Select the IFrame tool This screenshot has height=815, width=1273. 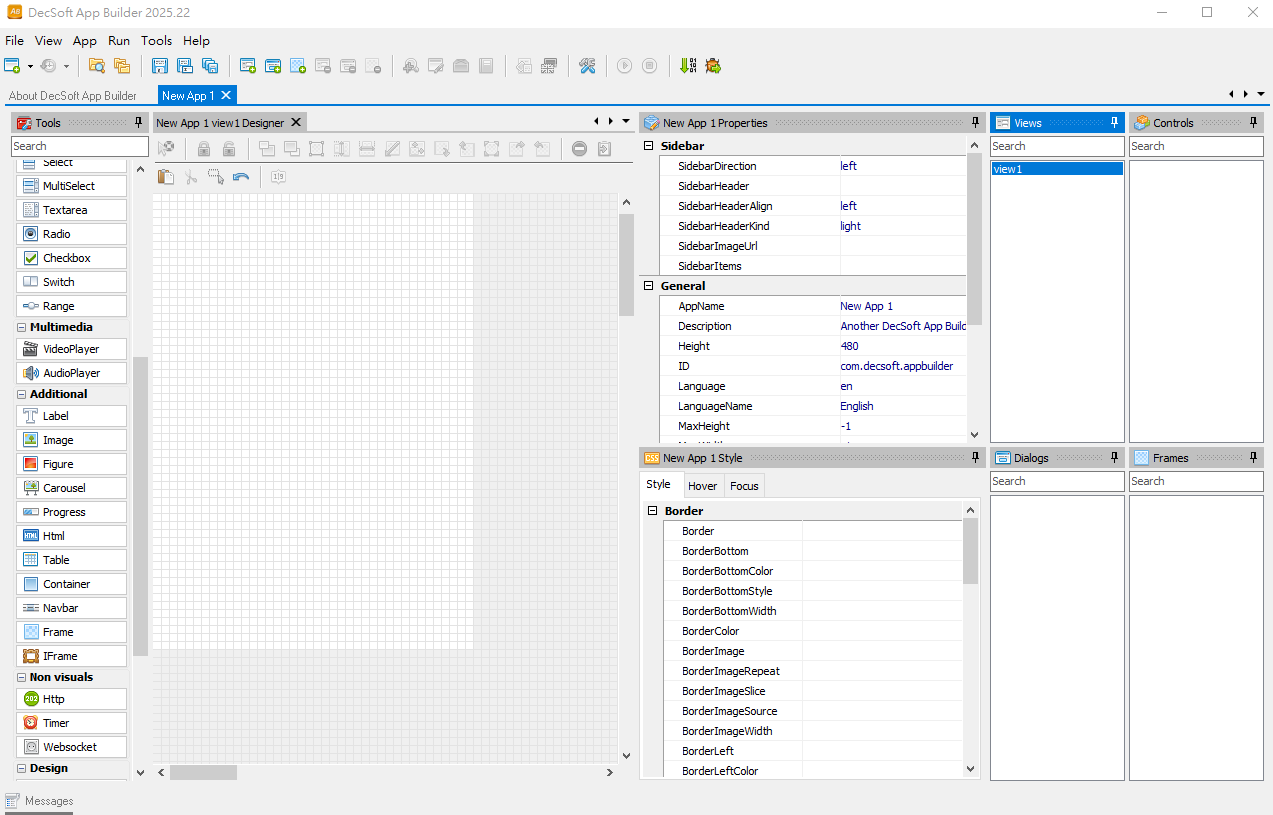click(72, 656)
